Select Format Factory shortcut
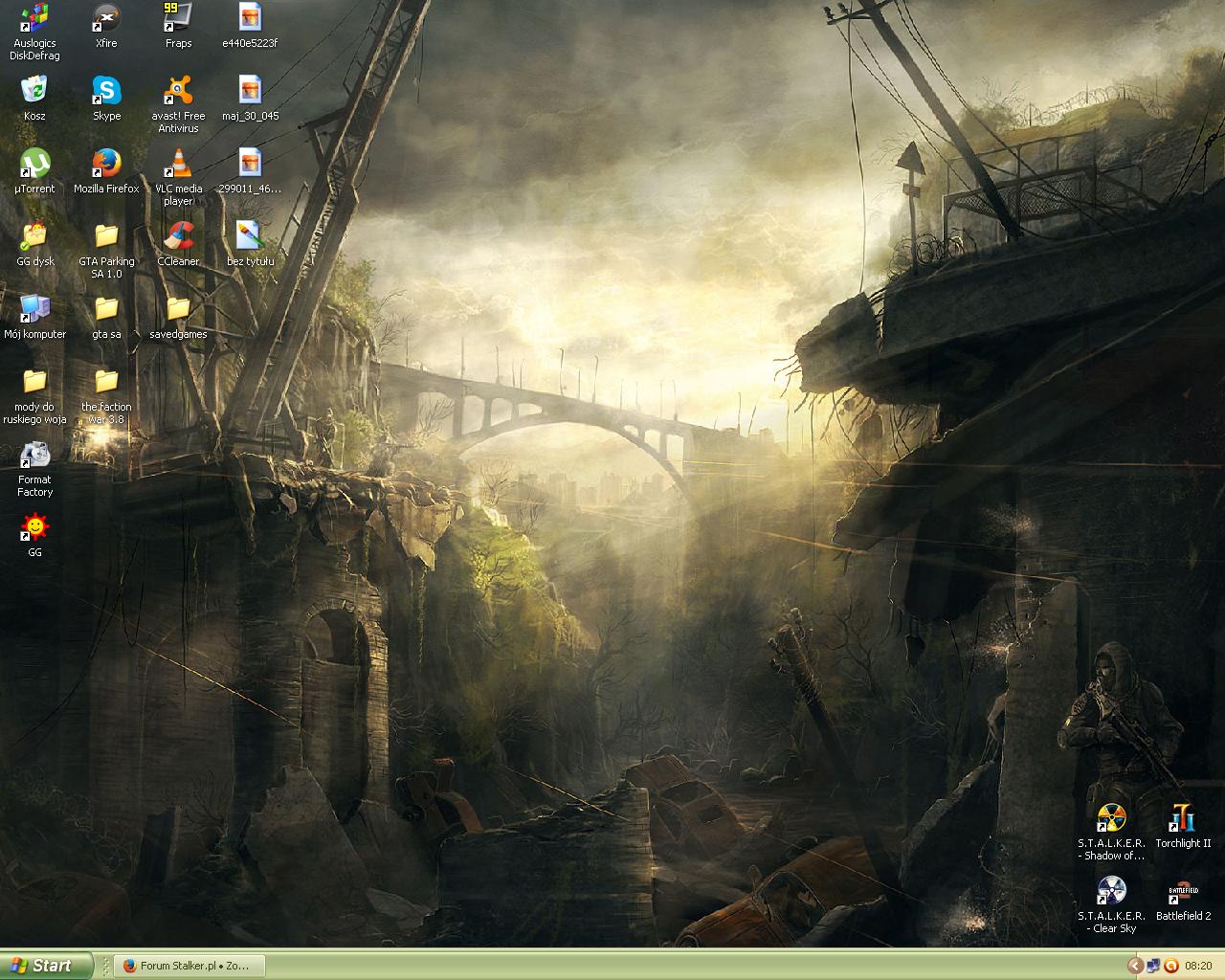The width and height of the screenshot is (1225, 980). click(x=34, y=468)
